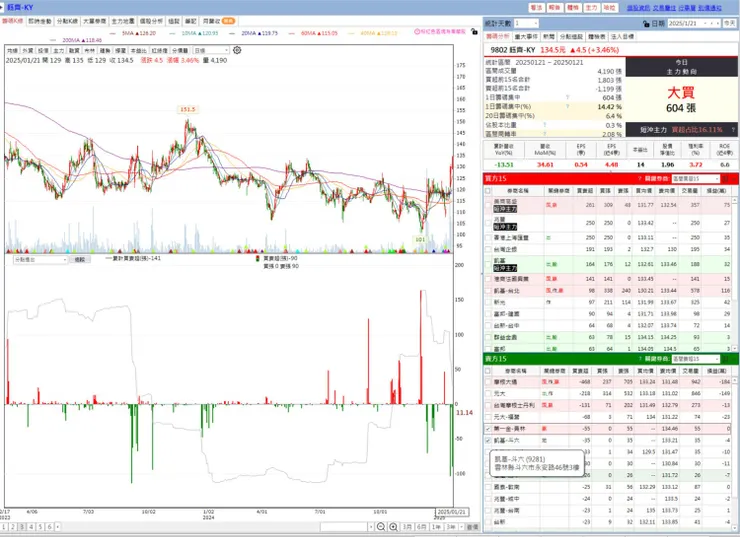The image size is (740, 537).
Task: Switch to 主力地圖 tab
Action: point(123,21)
